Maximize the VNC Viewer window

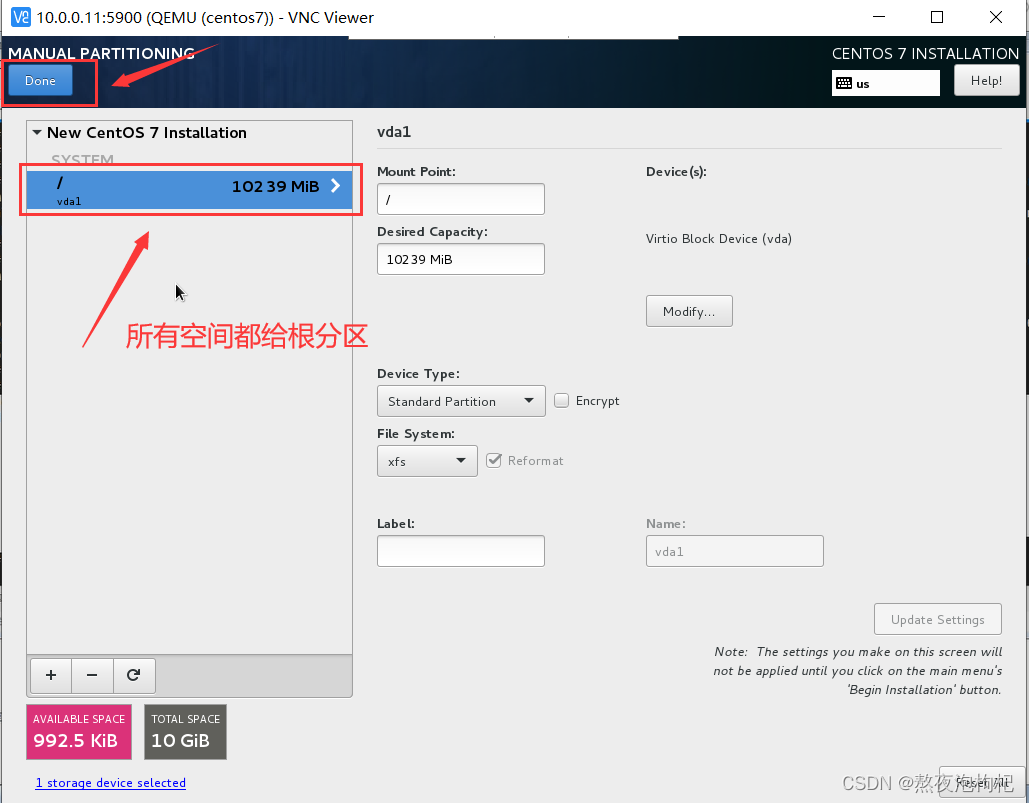tap(937, 17)
